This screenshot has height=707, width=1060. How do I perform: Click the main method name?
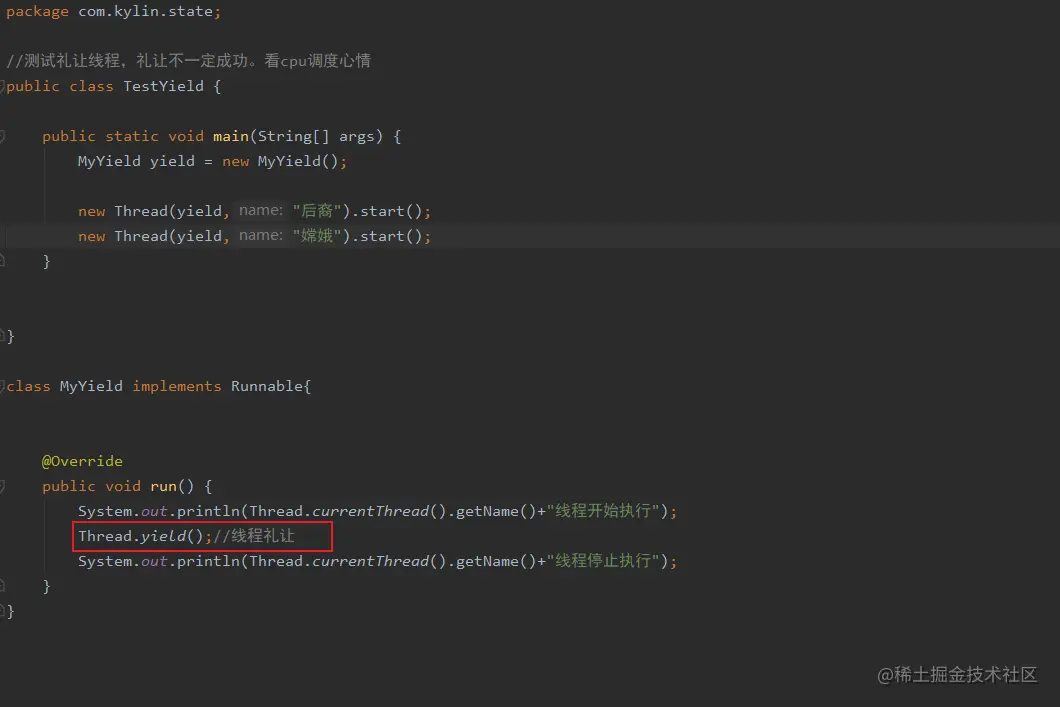point(231,137)
